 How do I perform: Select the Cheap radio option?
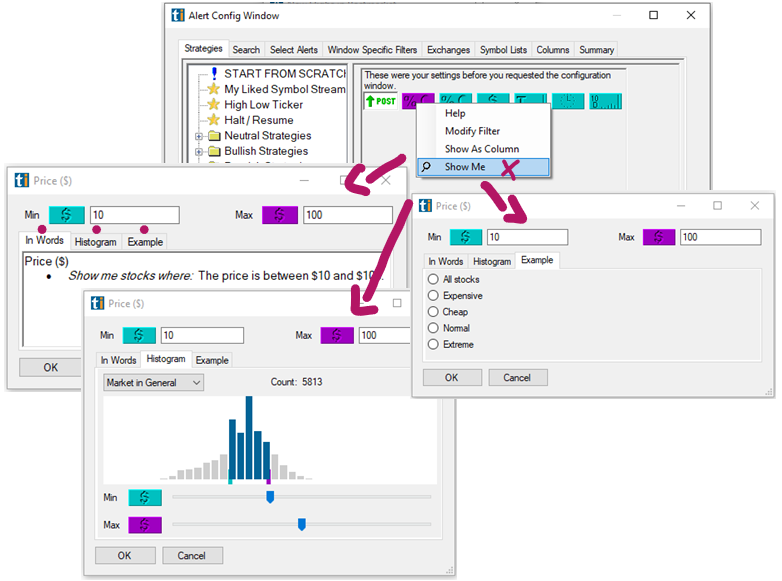433,312
